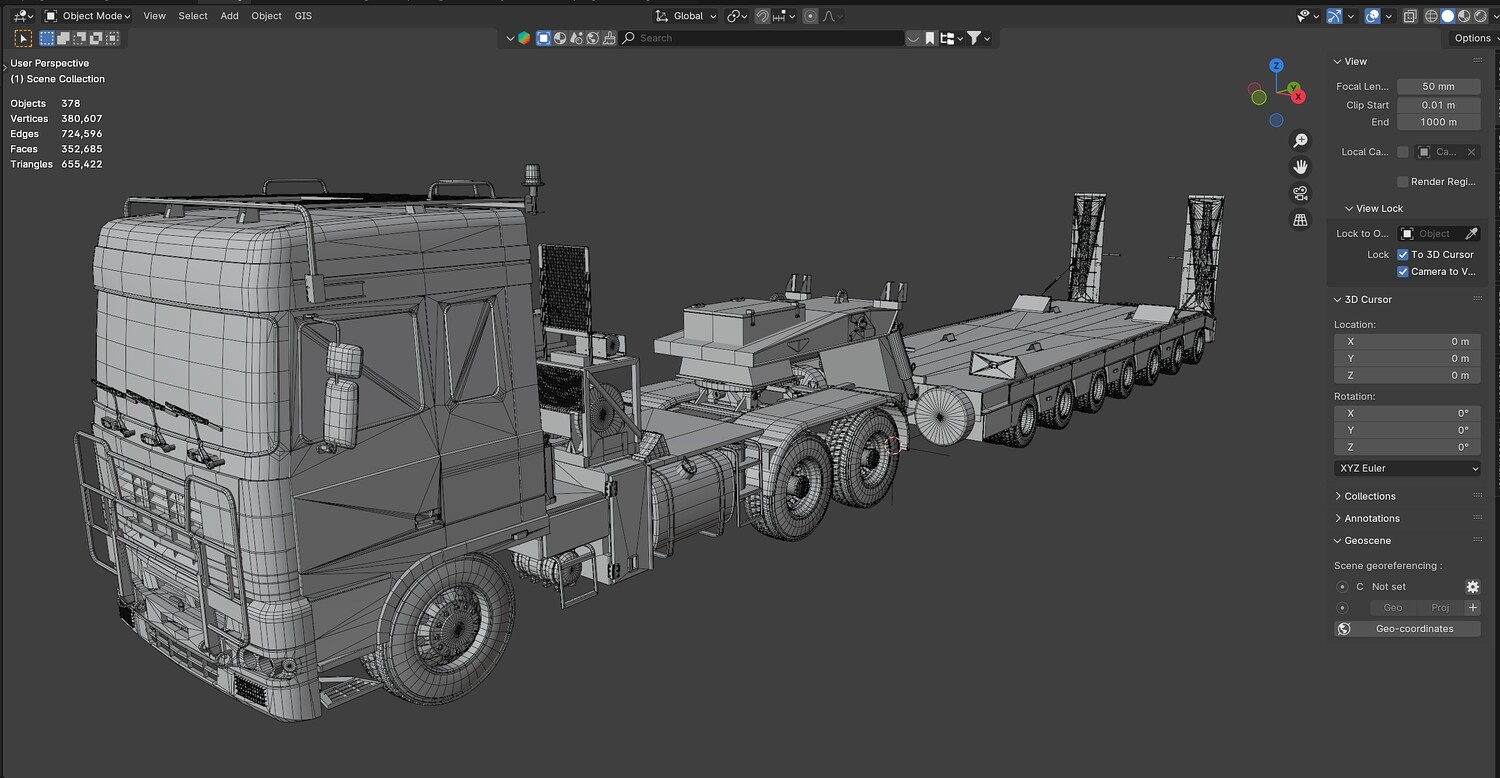1500x778 pixels.
Task: Click the clip End 1000 m field
Action: point(1439,122)
